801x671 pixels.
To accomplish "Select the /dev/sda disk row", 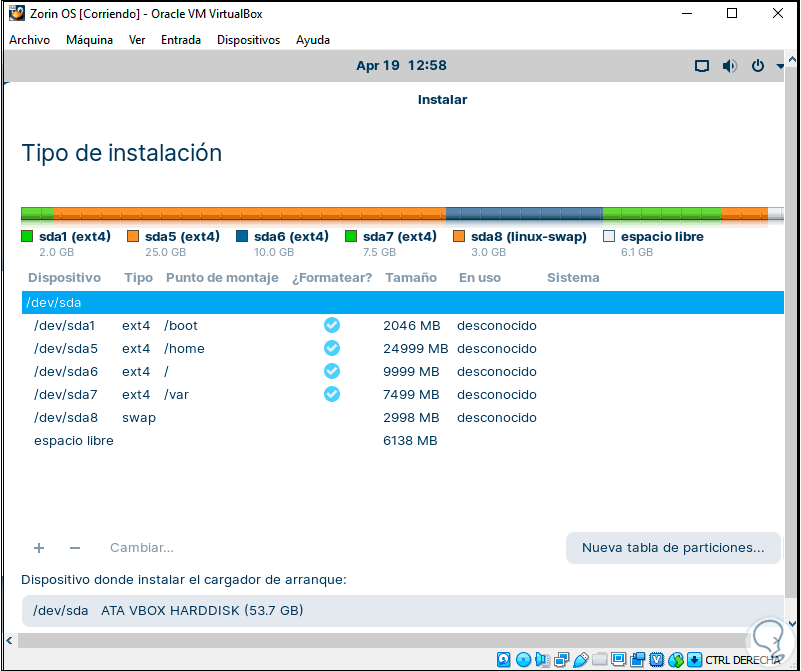I will pyautogui.click(x=403, y=302).
